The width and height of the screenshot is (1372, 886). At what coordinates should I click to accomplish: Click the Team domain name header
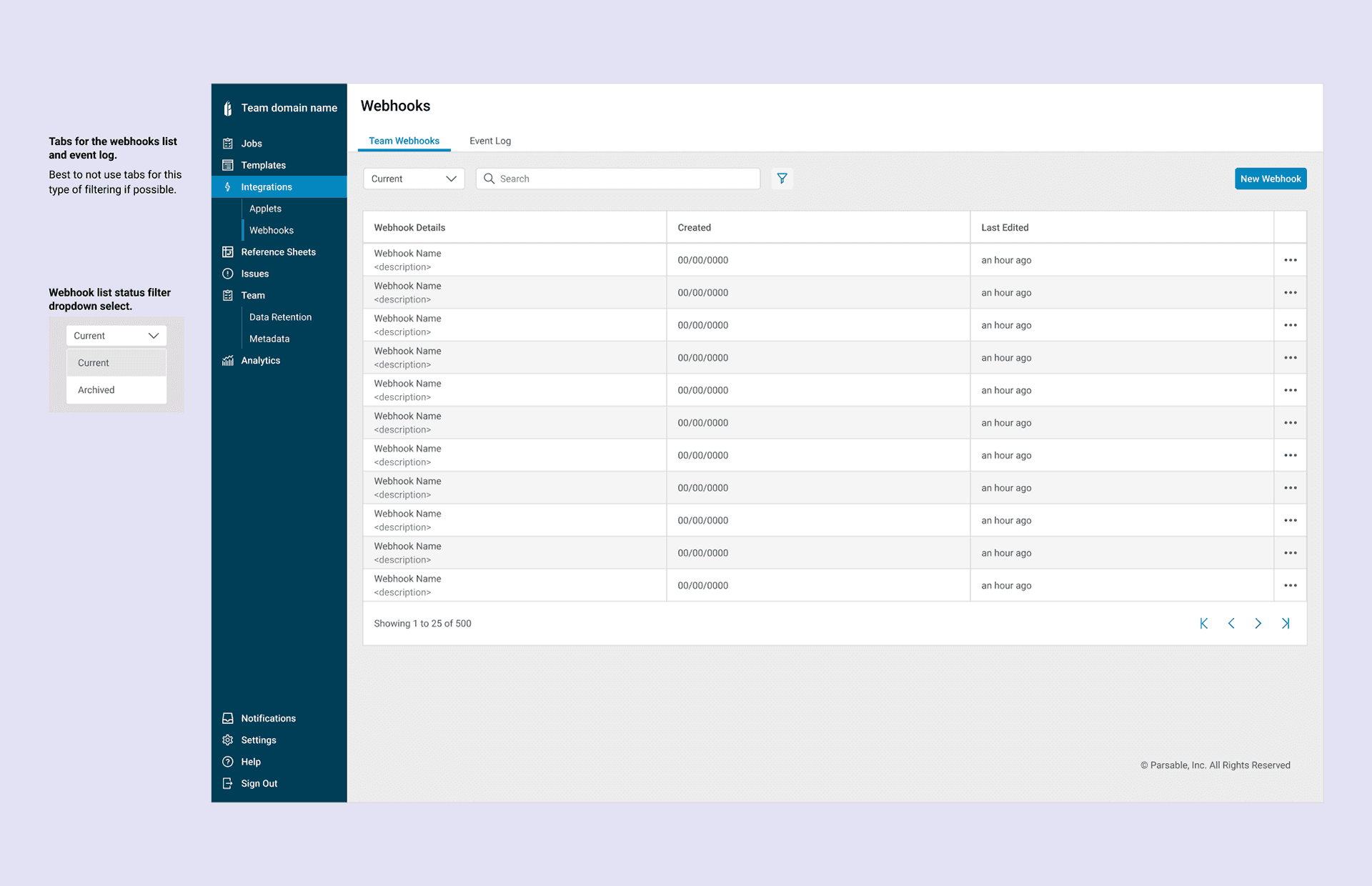coord(289,108)
